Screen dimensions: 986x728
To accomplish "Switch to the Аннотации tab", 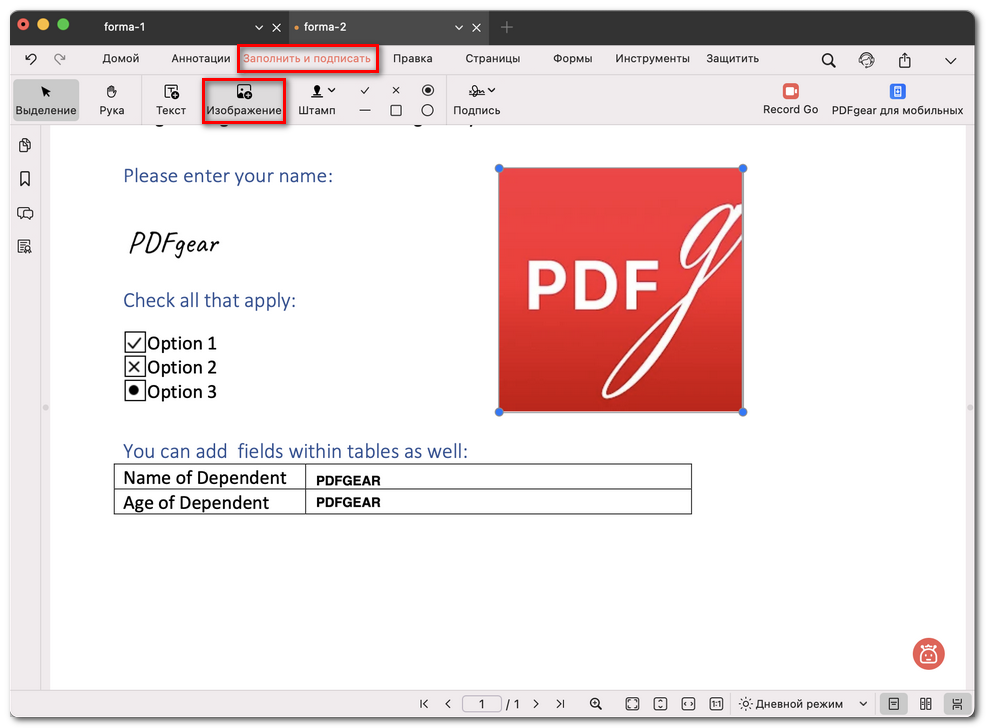I will 200,59.
